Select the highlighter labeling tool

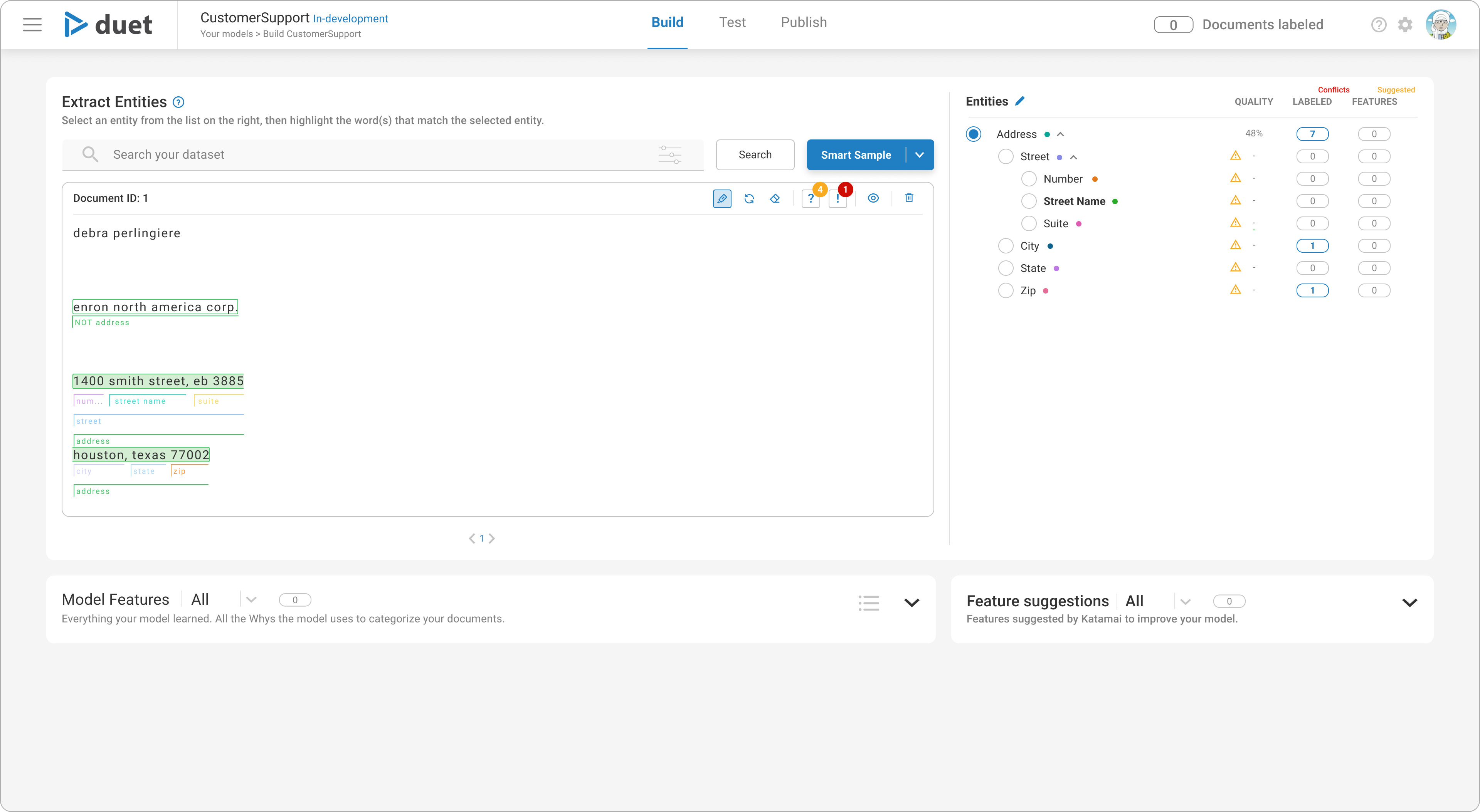click(721, 199)
